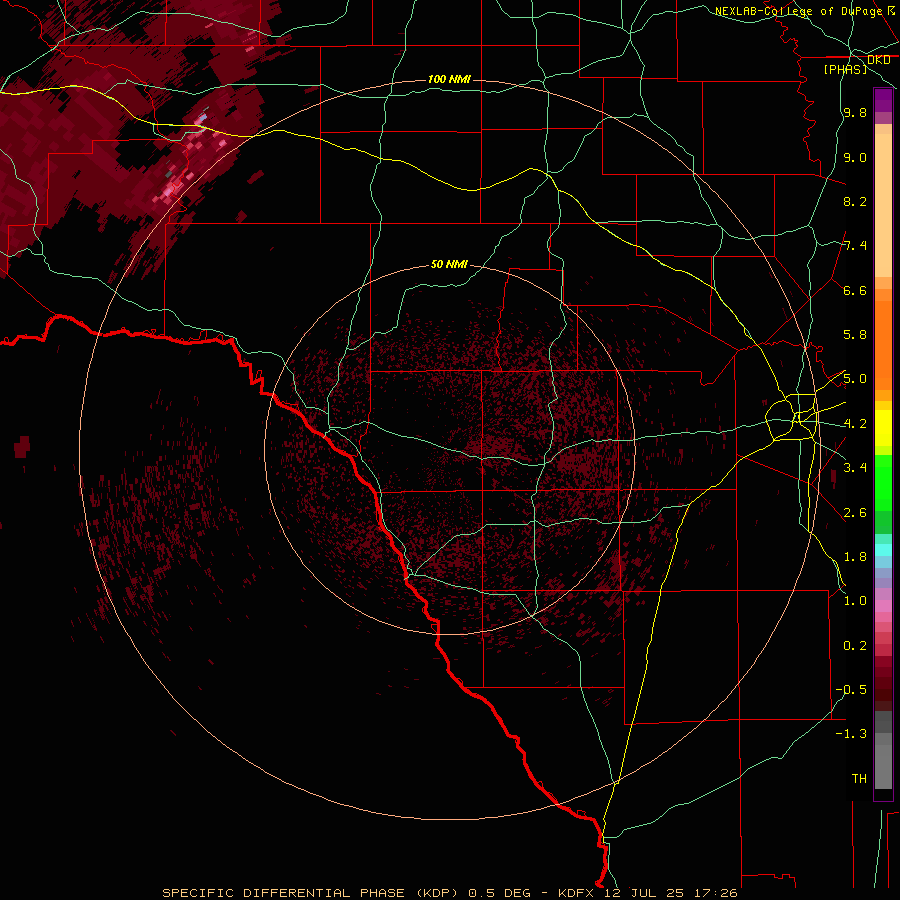
Task: Click the 3.4 value on the color scale
Action: (855, 468)
